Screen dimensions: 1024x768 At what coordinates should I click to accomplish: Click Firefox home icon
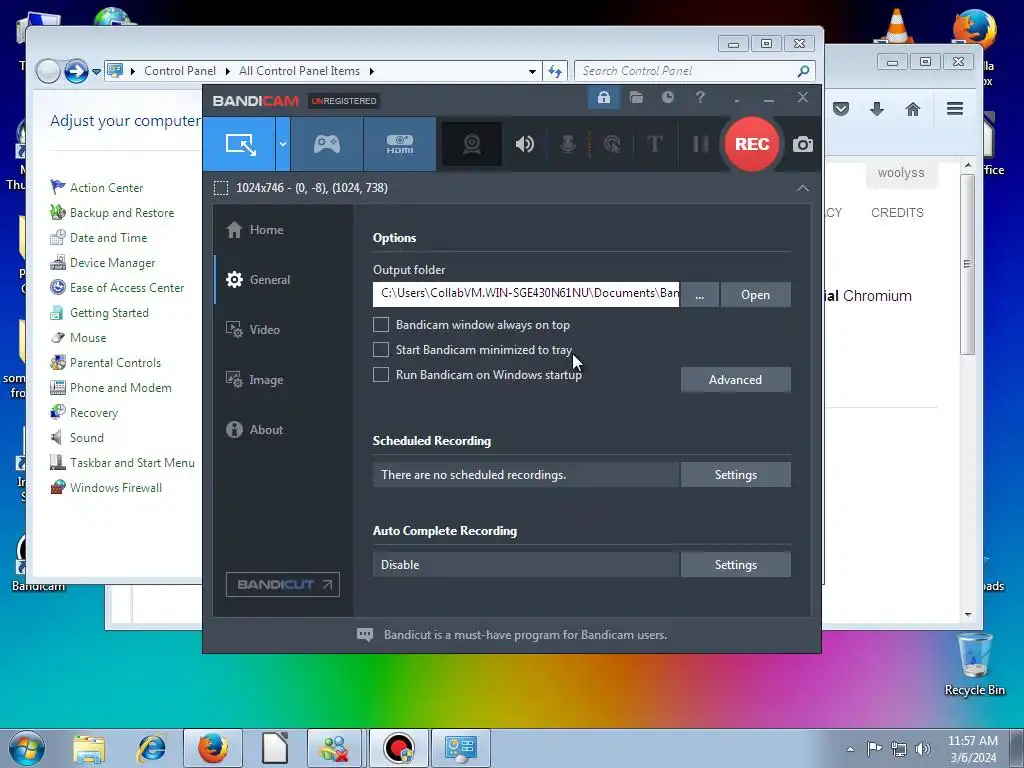point(913,108)
